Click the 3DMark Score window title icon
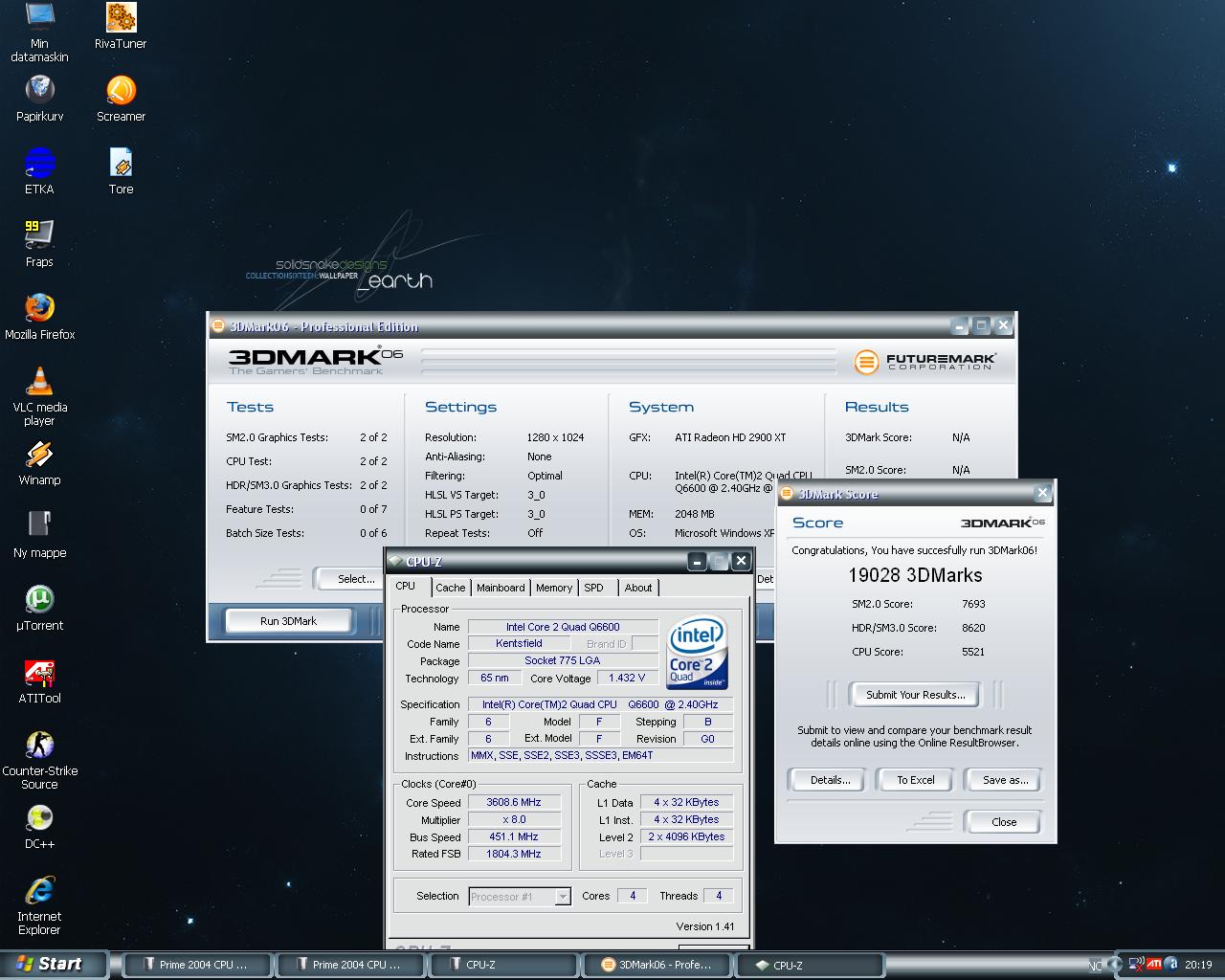 pos(787,494)
